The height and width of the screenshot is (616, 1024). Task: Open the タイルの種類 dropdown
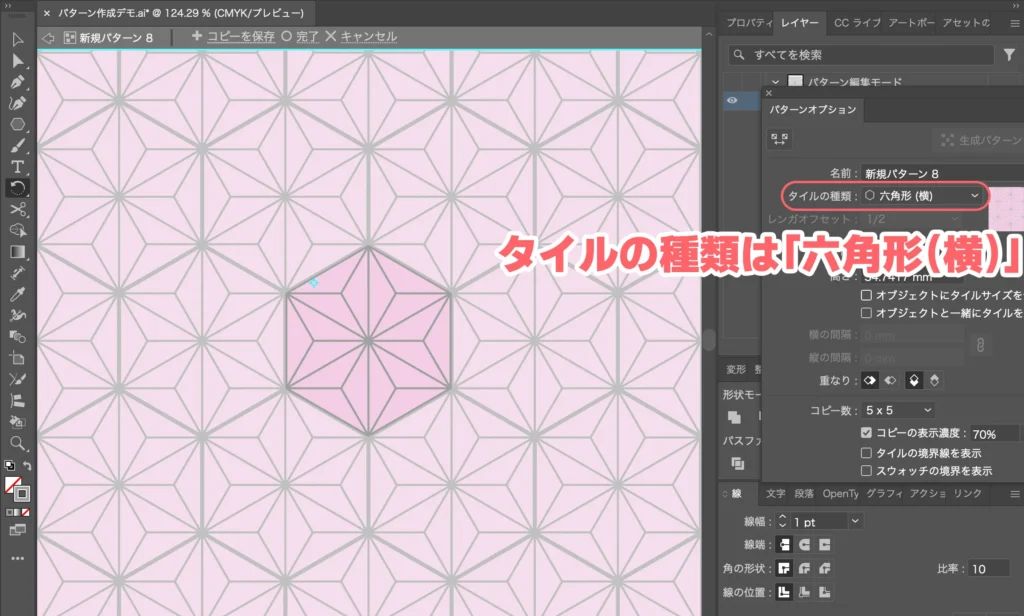(920, 196)
